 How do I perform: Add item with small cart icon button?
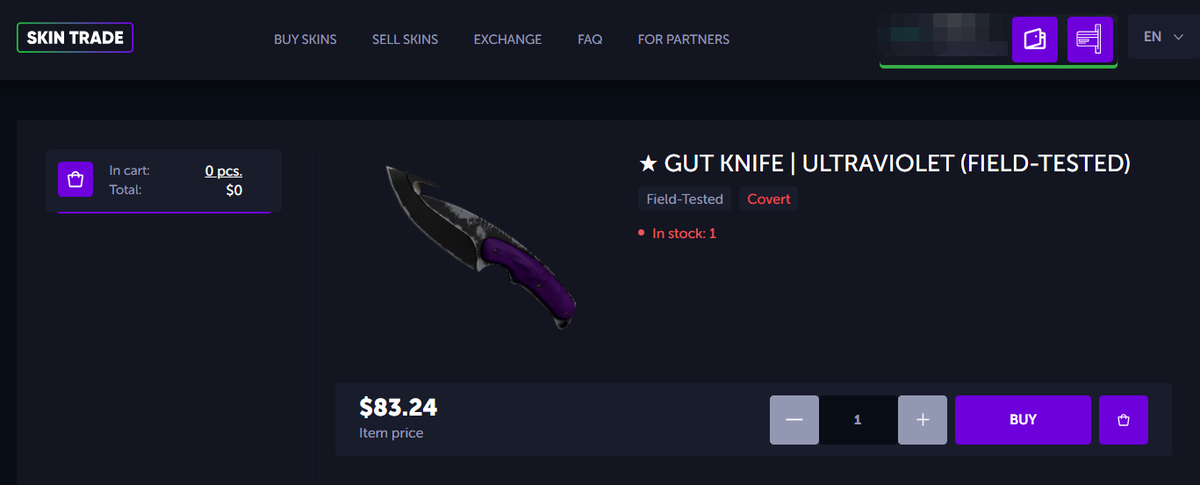(x=1123, y=420)
